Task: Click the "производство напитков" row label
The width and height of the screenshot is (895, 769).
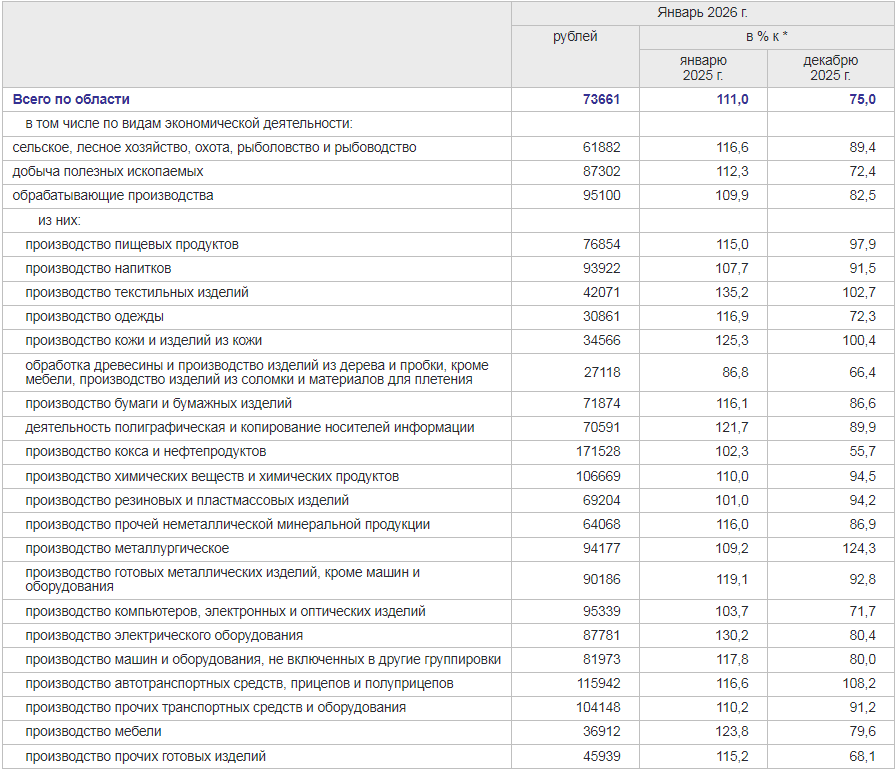Action: (98, 269)
